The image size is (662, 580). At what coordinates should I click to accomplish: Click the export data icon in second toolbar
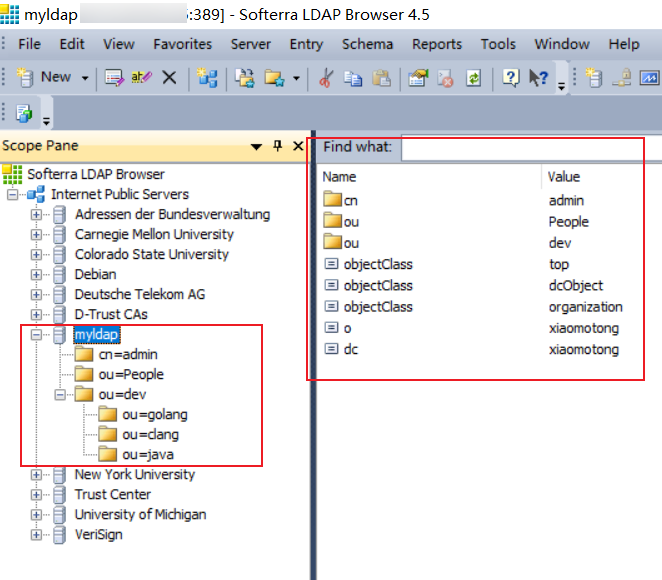pyautogui.click(x=24, y=114)
